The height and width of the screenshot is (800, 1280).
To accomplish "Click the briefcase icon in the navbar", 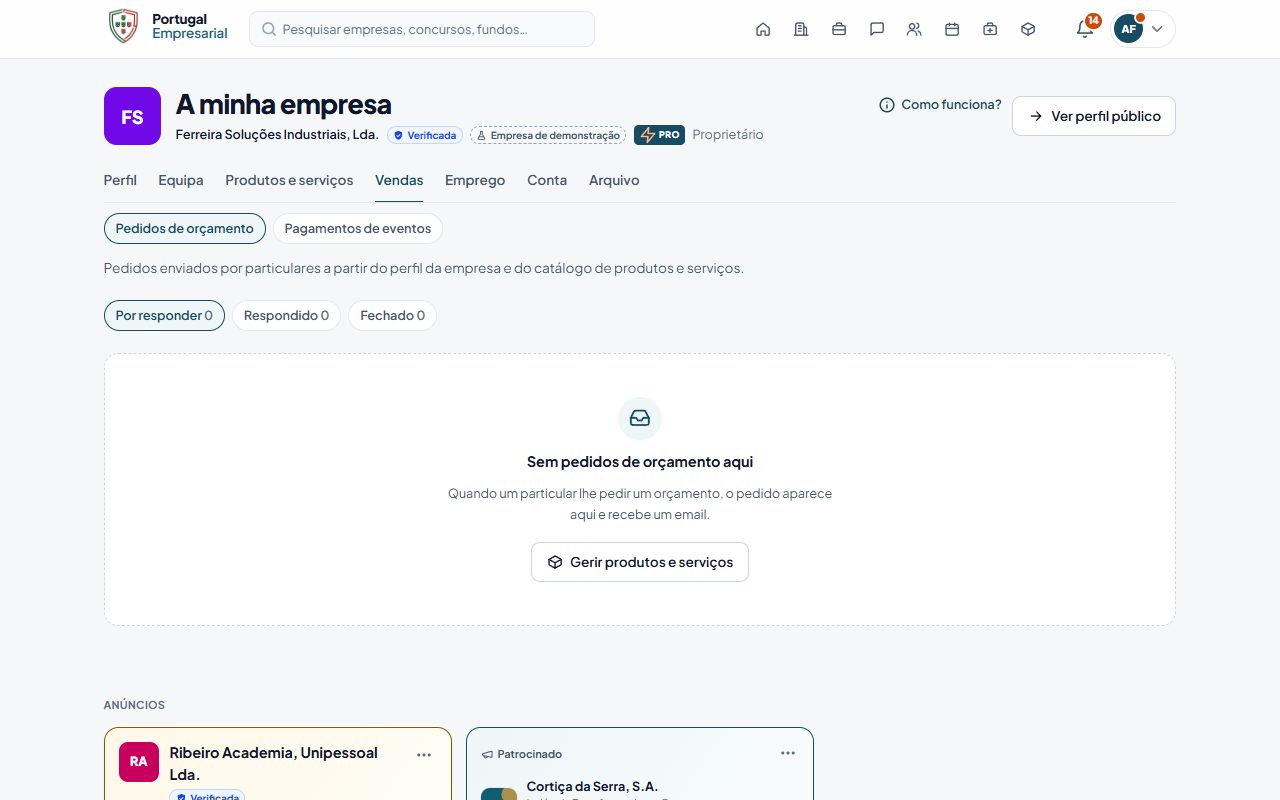I will [839, 29].
